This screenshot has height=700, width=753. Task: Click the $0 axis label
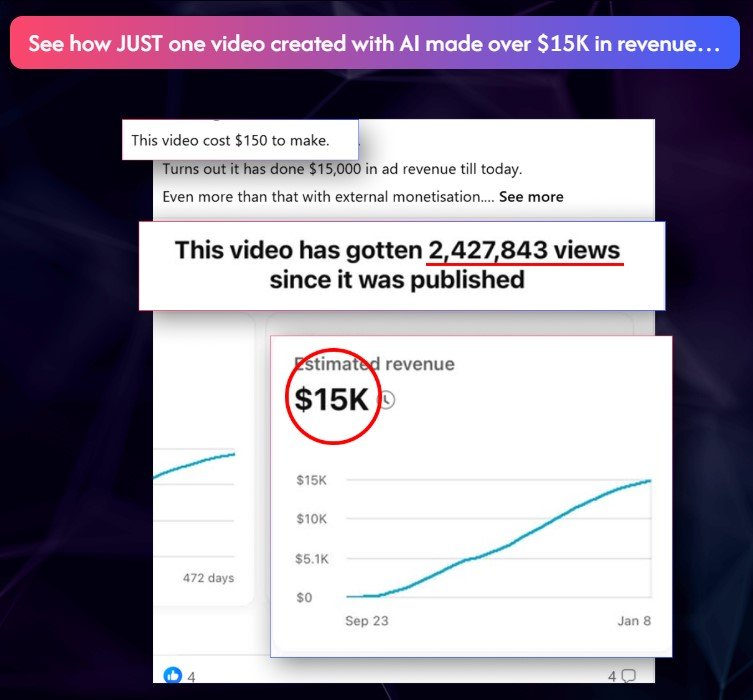(x=304, y=597)
